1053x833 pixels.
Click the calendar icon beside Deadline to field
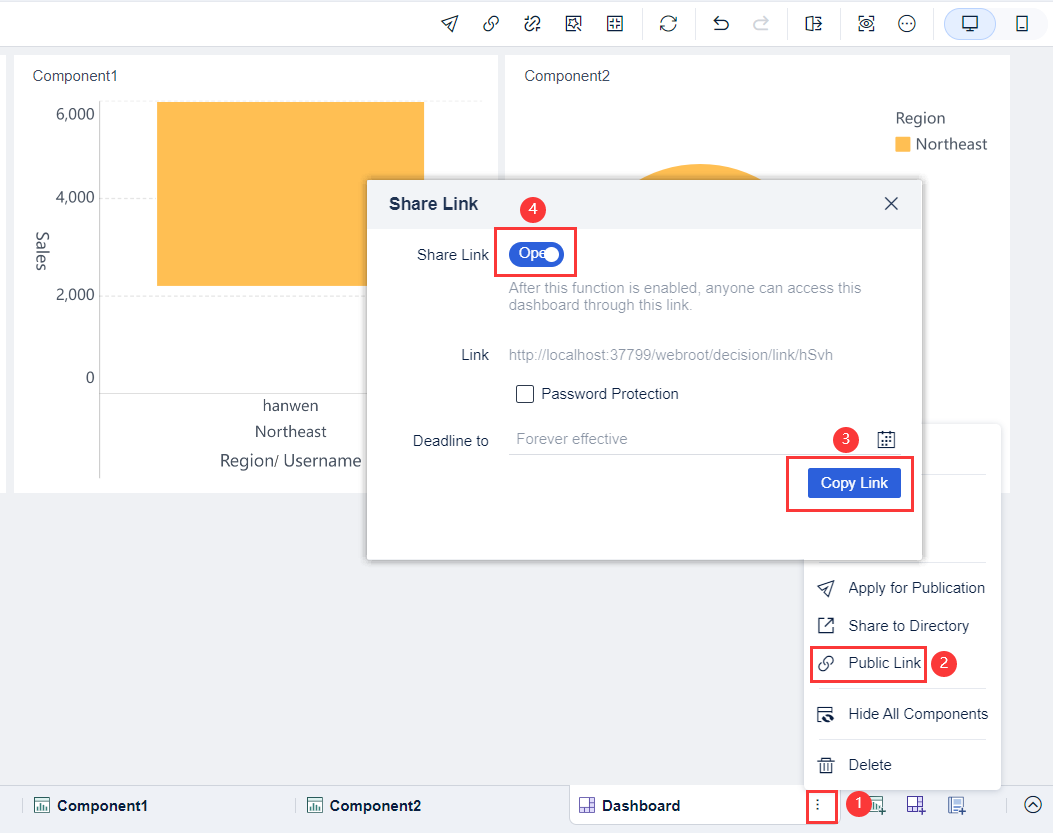pyautogui.click(x=886, y=439)
